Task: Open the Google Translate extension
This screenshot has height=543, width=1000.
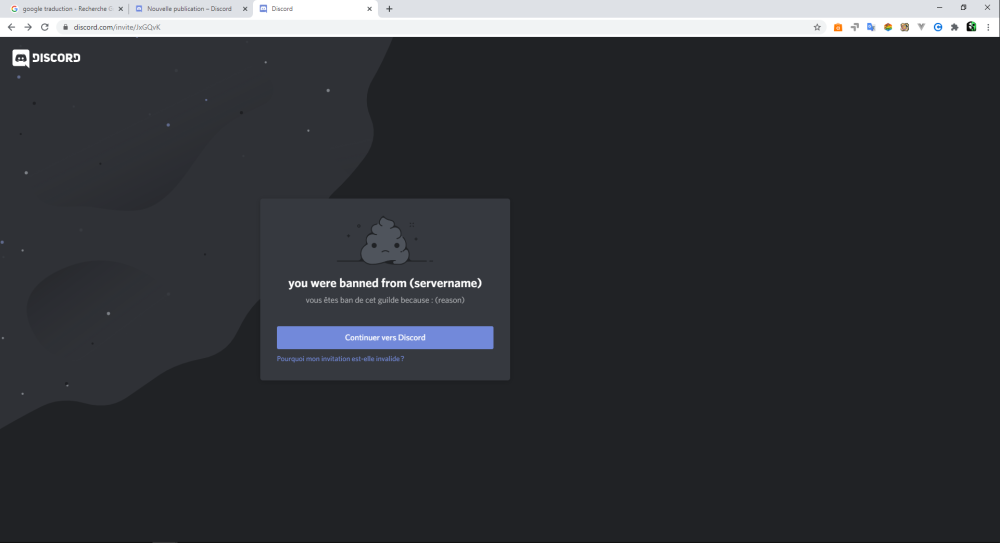Action: 871,27
